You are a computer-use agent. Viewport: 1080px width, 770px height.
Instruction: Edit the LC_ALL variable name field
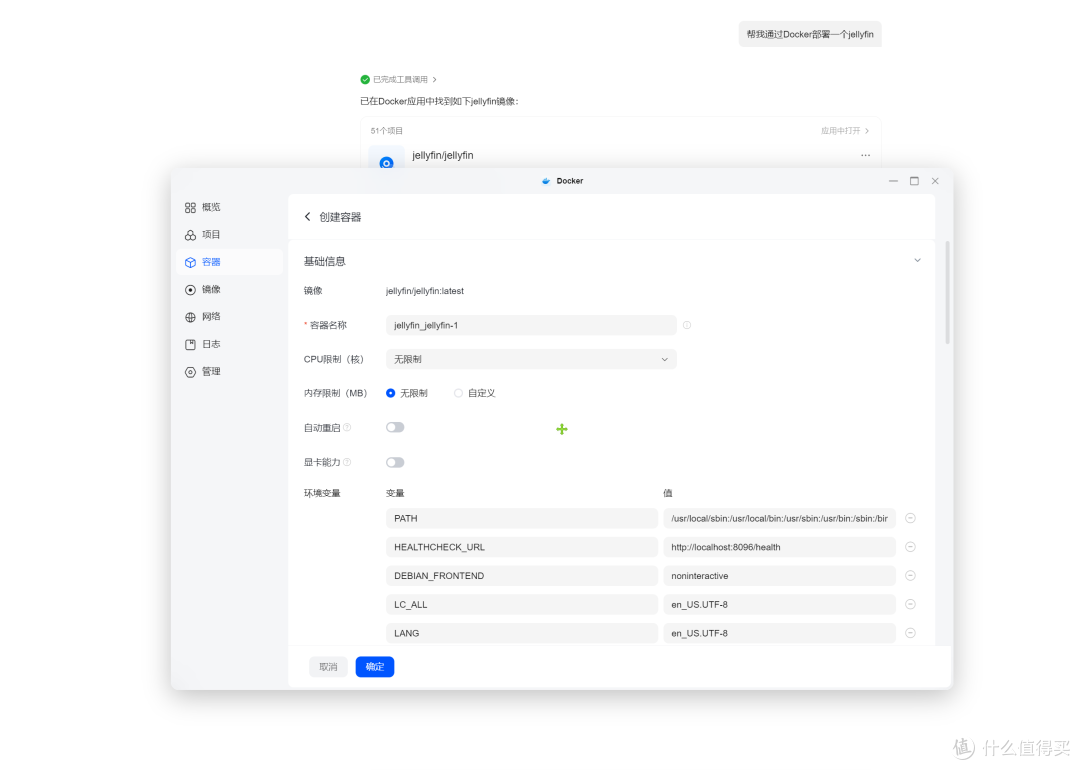click(521, 605)
